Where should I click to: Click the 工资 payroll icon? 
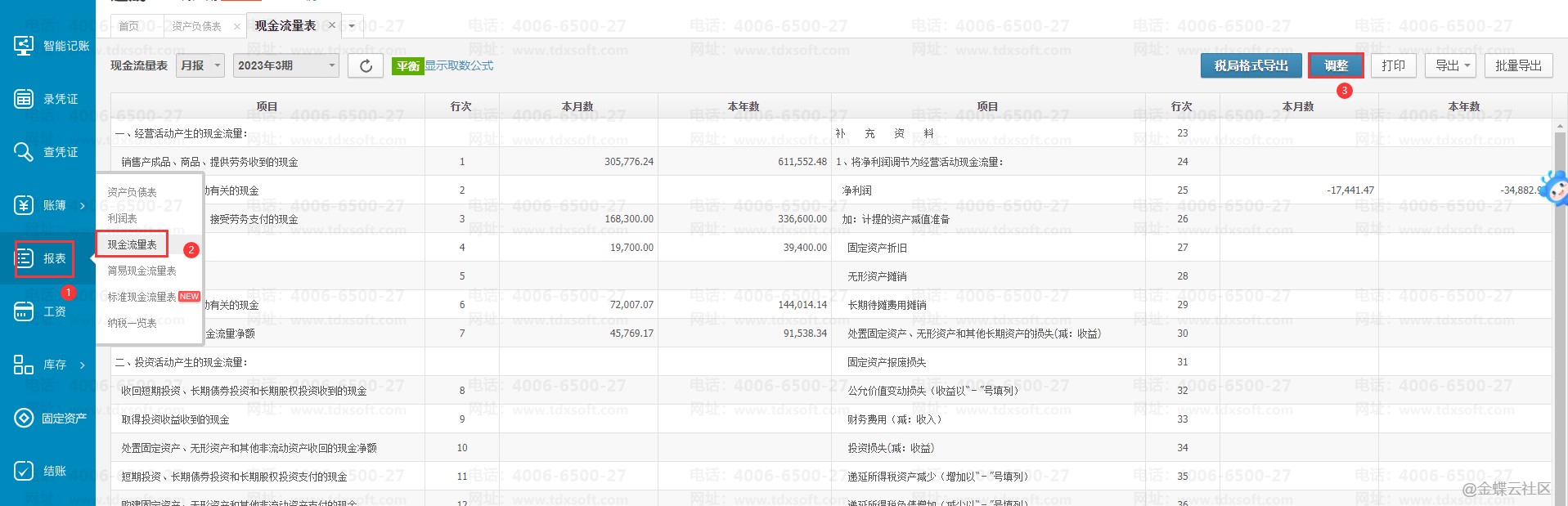(24, 311)
